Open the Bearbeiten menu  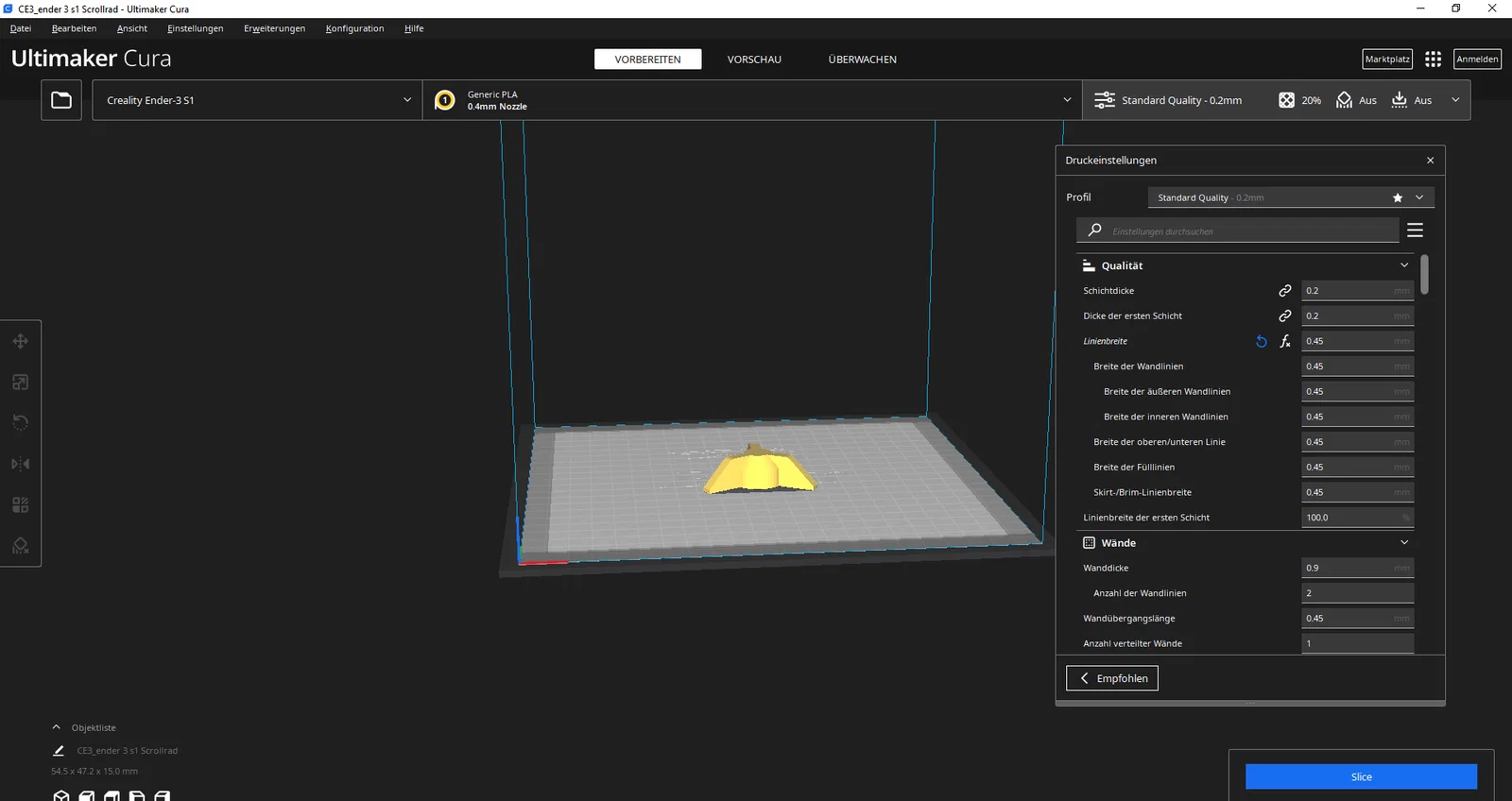74,28
